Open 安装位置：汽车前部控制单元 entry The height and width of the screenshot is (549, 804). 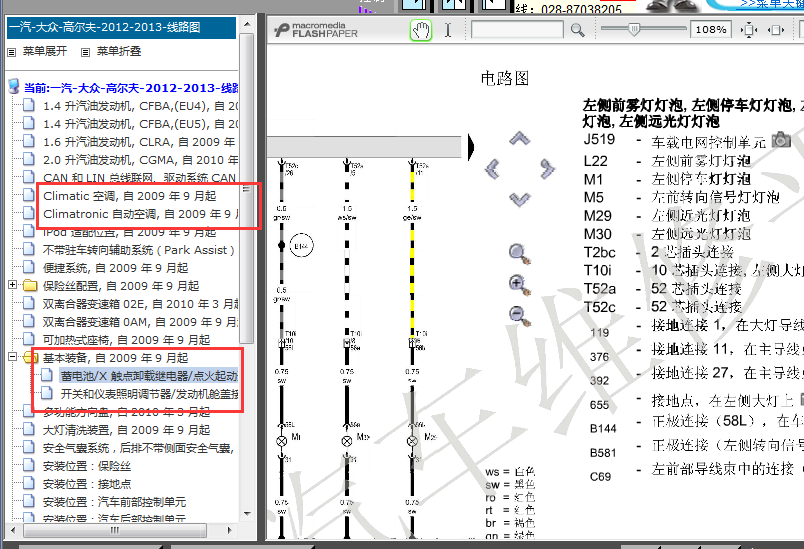(x=114, y=502)
